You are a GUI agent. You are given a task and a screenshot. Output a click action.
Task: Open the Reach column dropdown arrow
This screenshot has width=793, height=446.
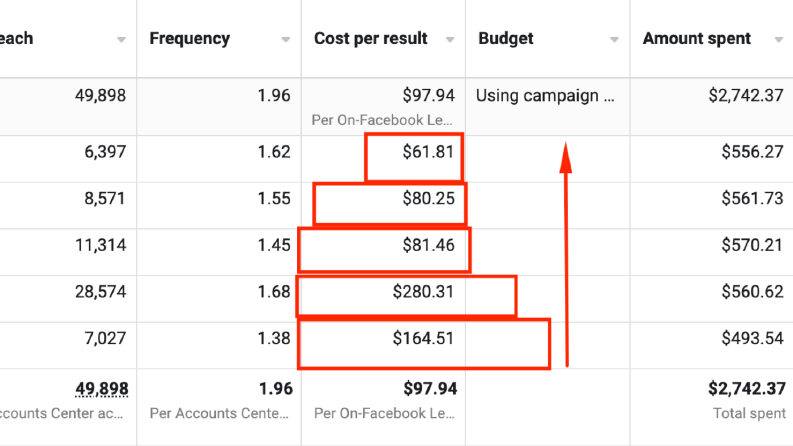121,39
